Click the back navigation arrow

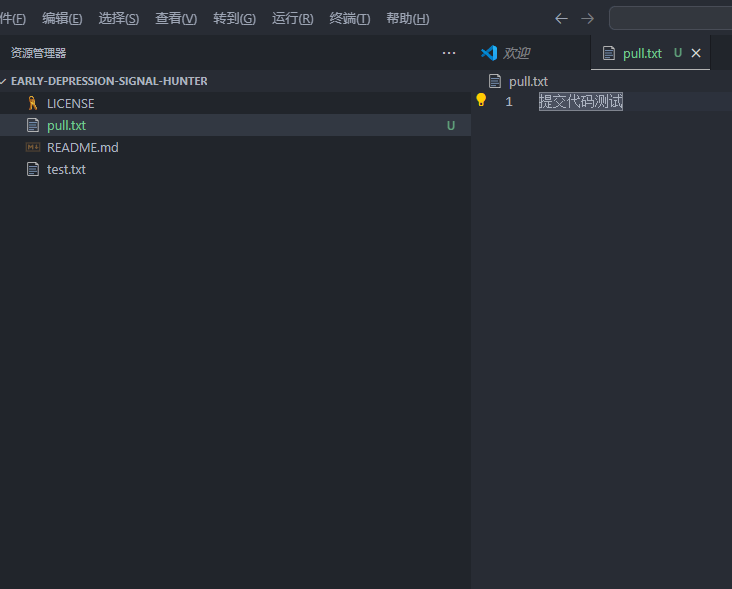coord(561,19)
